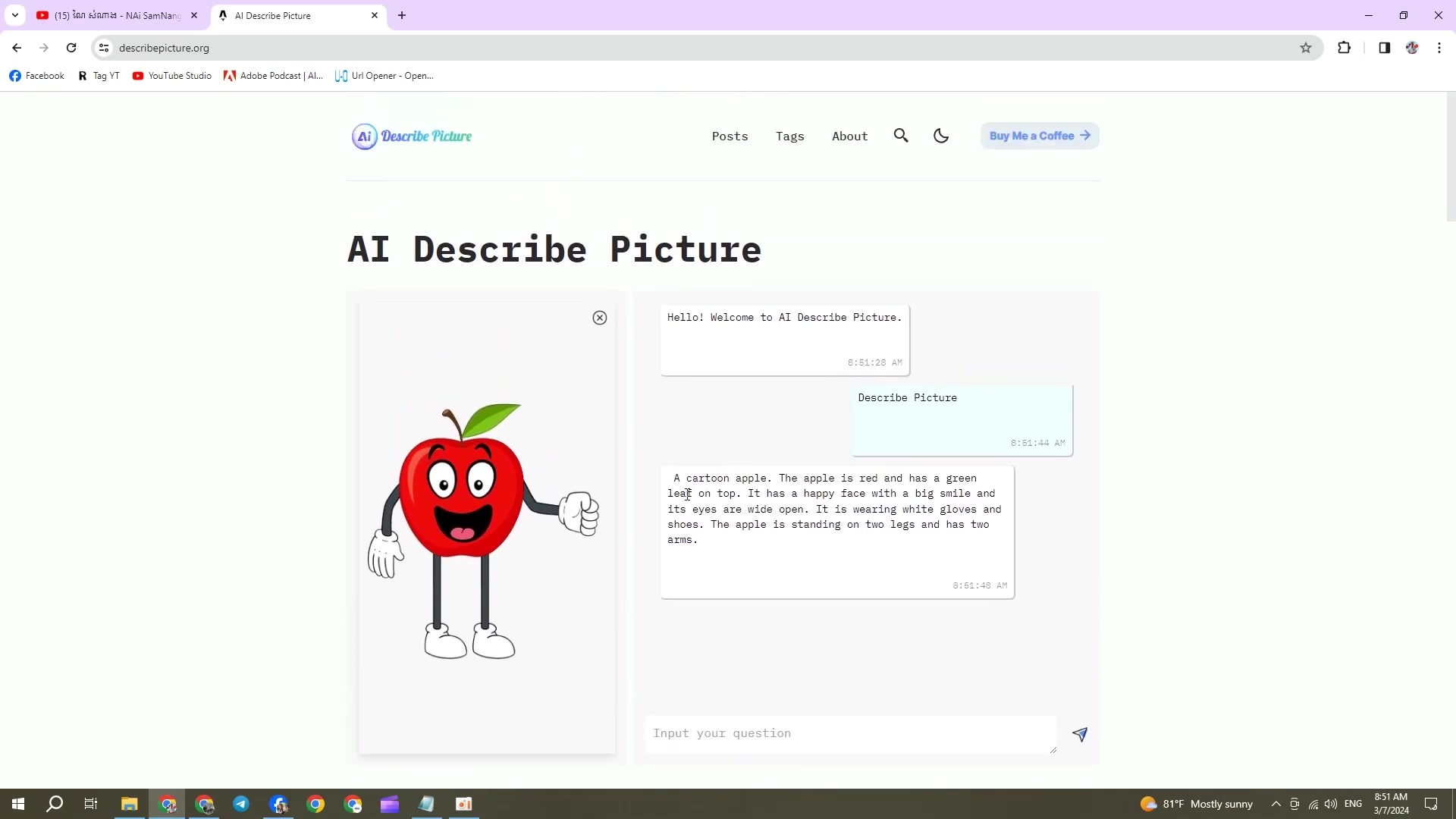Viewport: 1456px width, 819px height.
Task: Go to the Tags page
Action: (x=789, y=136)
